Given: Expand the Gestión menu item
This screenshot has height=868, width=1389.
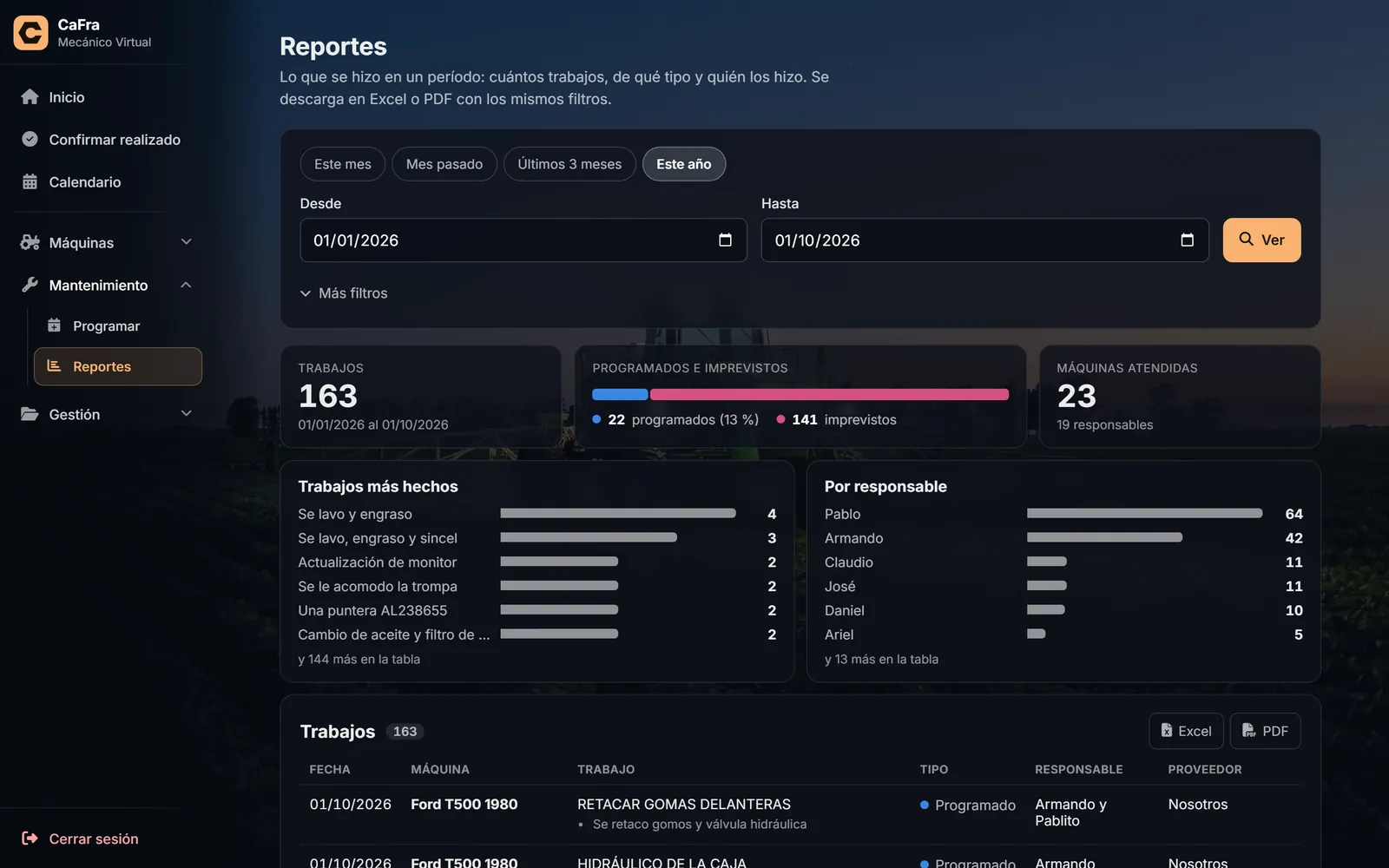Looking at the screenshot, I should tap(106, 414).
